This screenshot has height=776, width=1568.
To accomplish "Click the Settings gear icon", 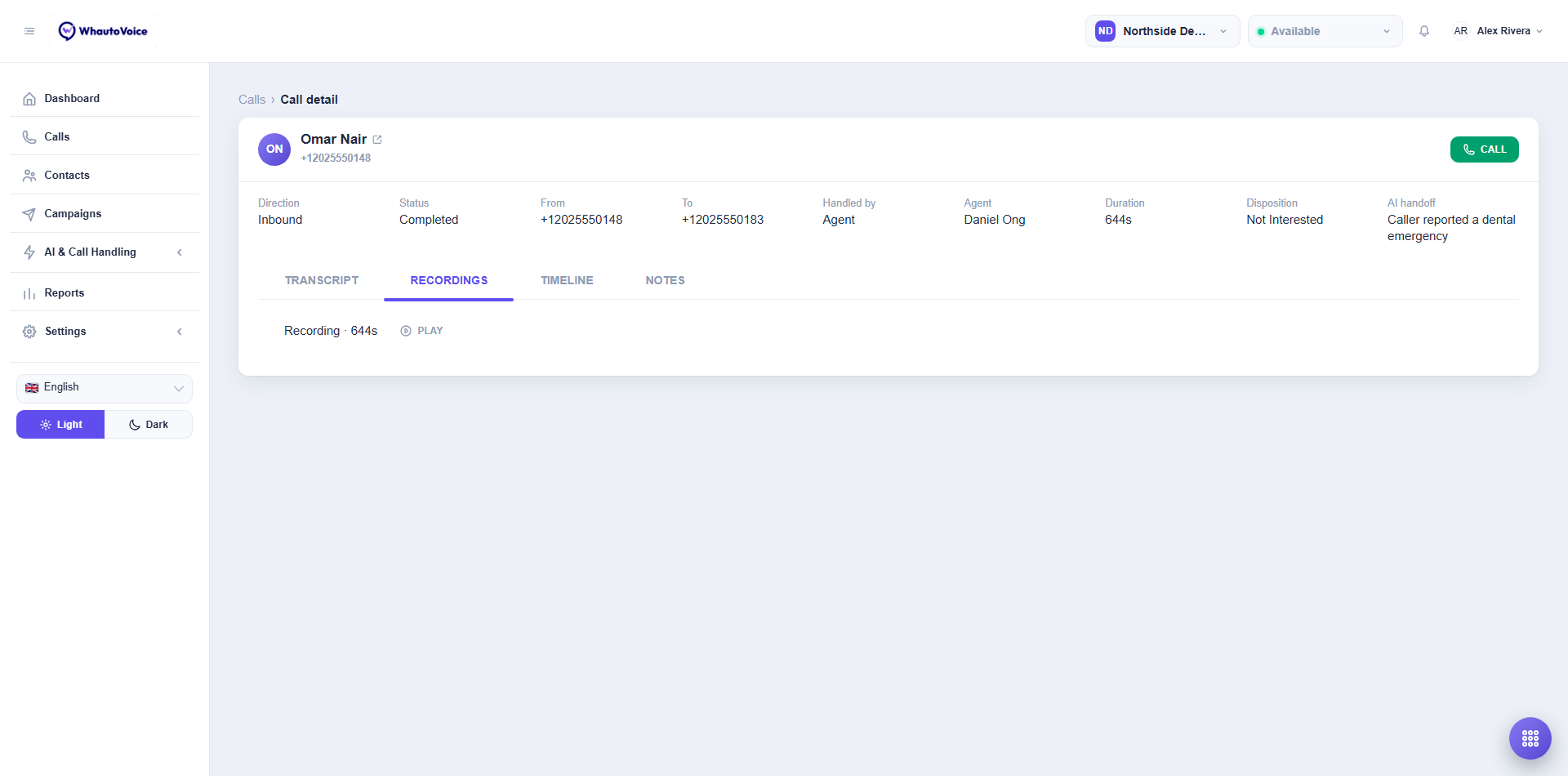I will tap(29, 332).
